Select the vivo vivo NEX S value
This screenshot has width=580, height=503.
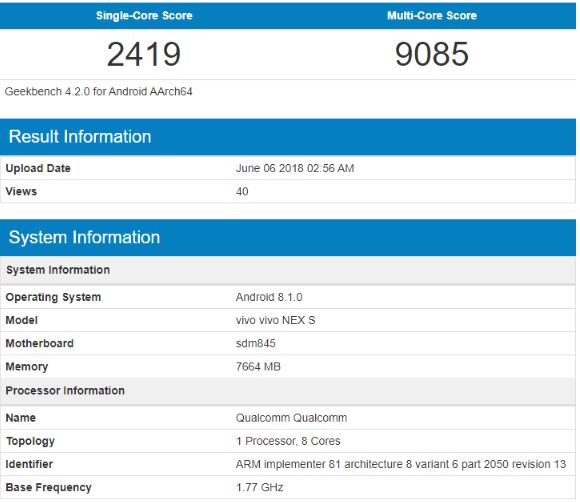point(276,320)
